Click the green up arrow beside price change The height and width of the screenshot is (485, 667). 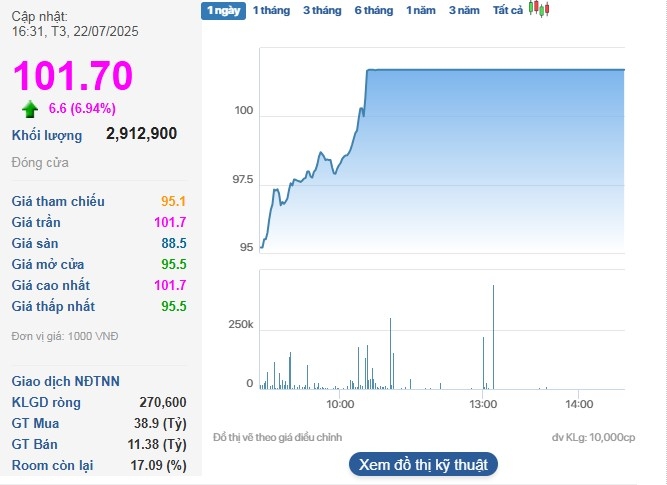(30, 108)
